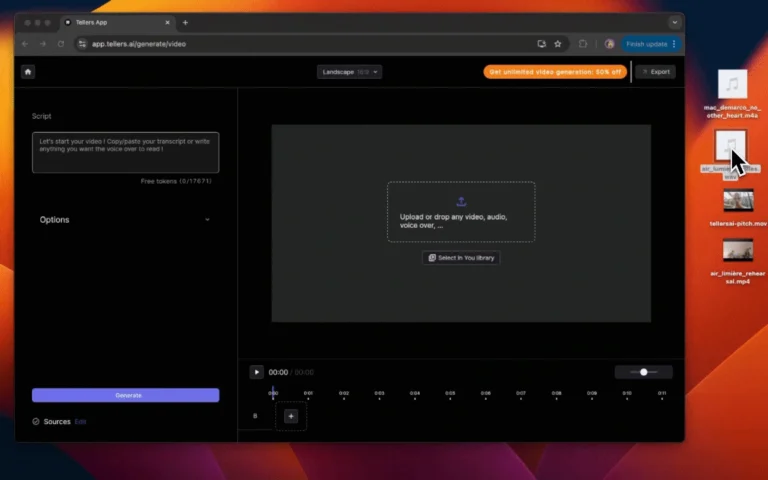Screen dimensions: 768x480
Task: Go forward in browser history
Action: click(43, 44)
